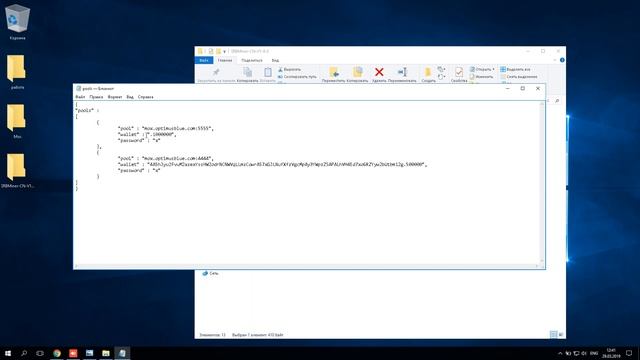Select the SRBMiner-CN folder on the desktop

[17, 171]
